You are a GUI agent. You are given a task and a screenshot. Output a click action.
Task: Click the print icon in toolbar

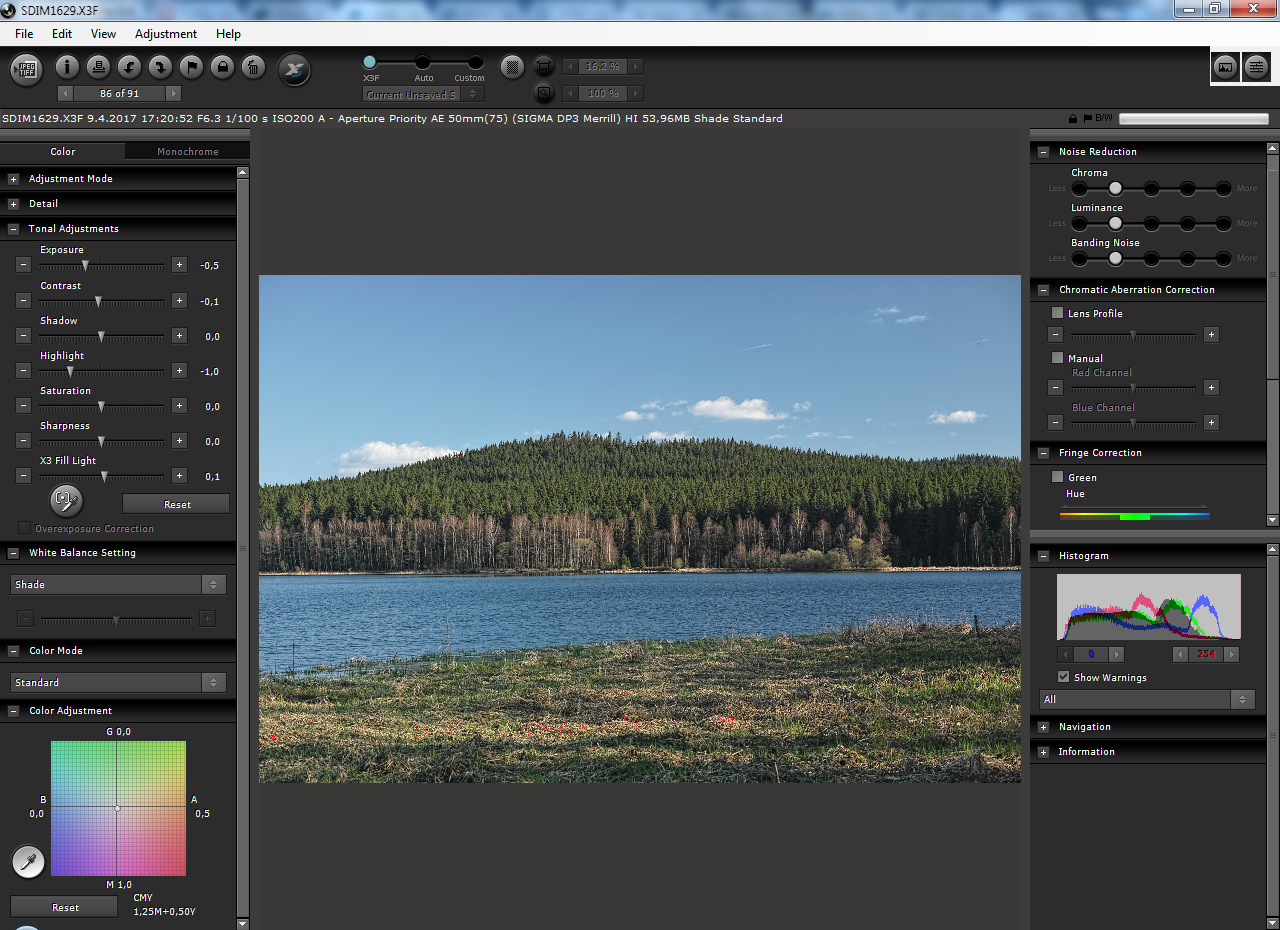(x=98, y=68)
